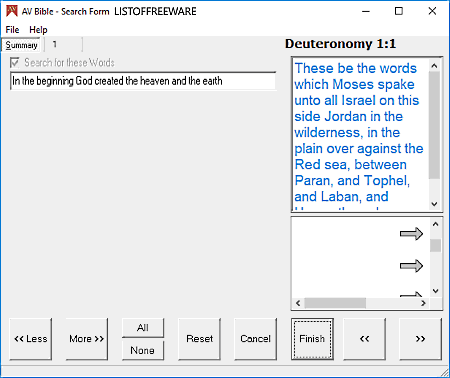Click the verse text scrollbar down arrow
Viewport: 450px width, 378px height.
[434, 204]
